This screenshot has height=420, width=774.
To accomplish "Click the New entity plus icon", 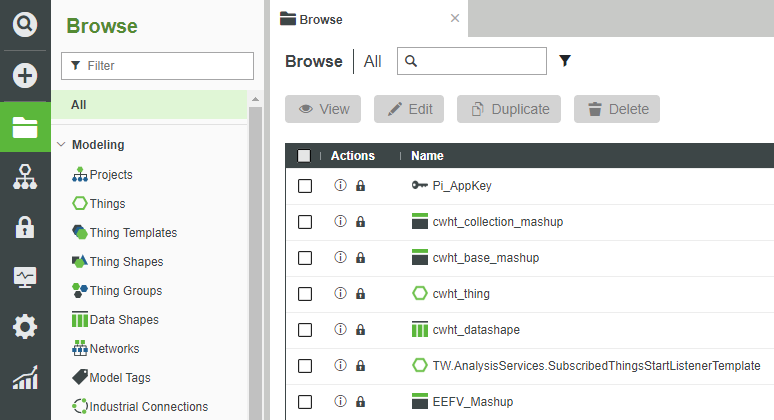I will (x=25, y=76).
